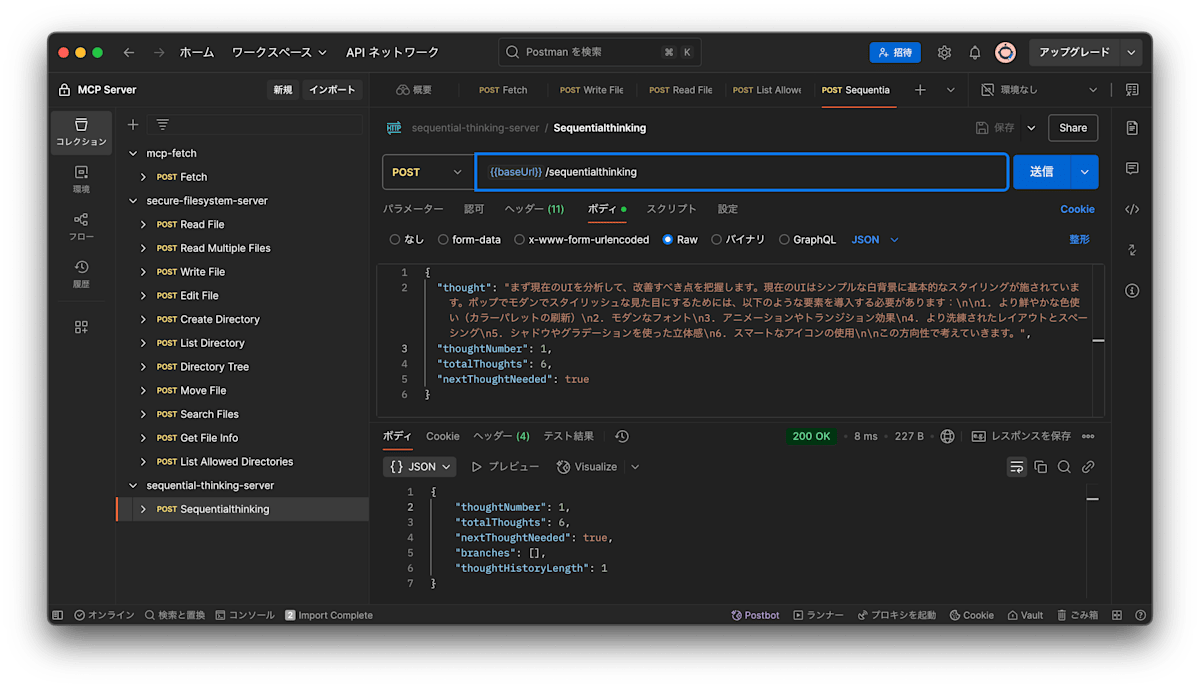Open the テスト結果 response tab
Screen dimensions: 1200x688
click(568, 436)
